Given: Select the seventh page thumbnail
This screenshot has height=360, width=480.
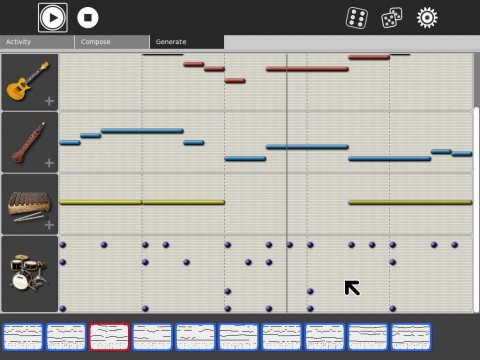Looking at the screenshot, I should 282,337.
